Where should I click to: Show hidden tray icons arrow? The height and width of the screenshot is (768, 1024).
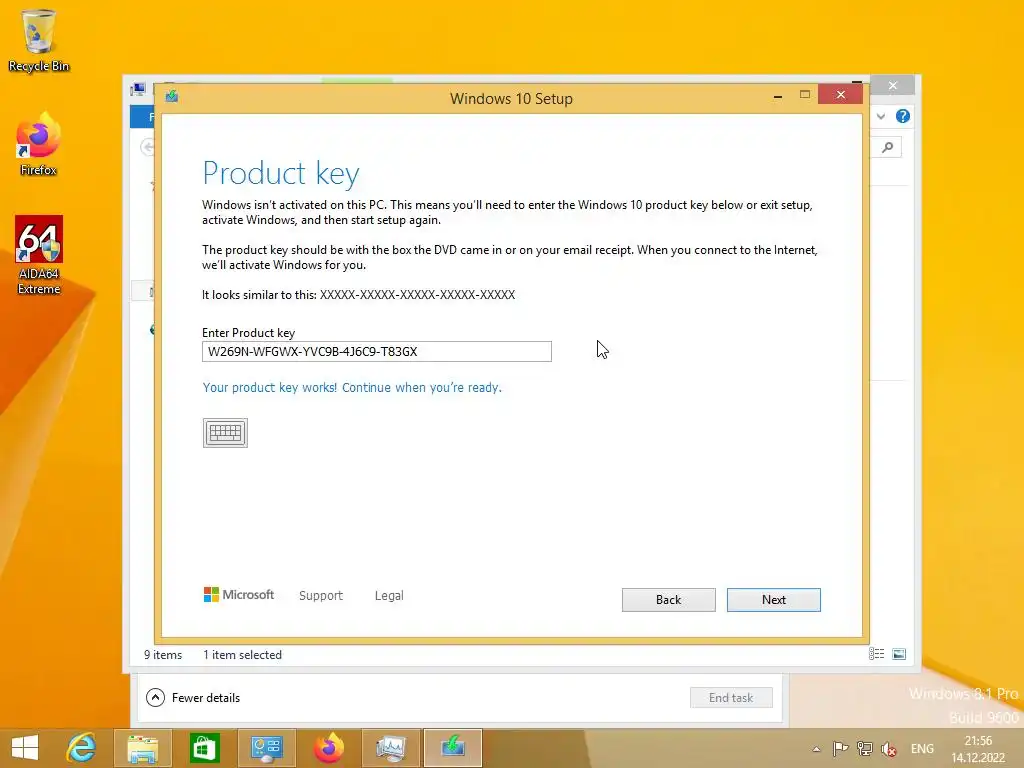pos(816,749)
